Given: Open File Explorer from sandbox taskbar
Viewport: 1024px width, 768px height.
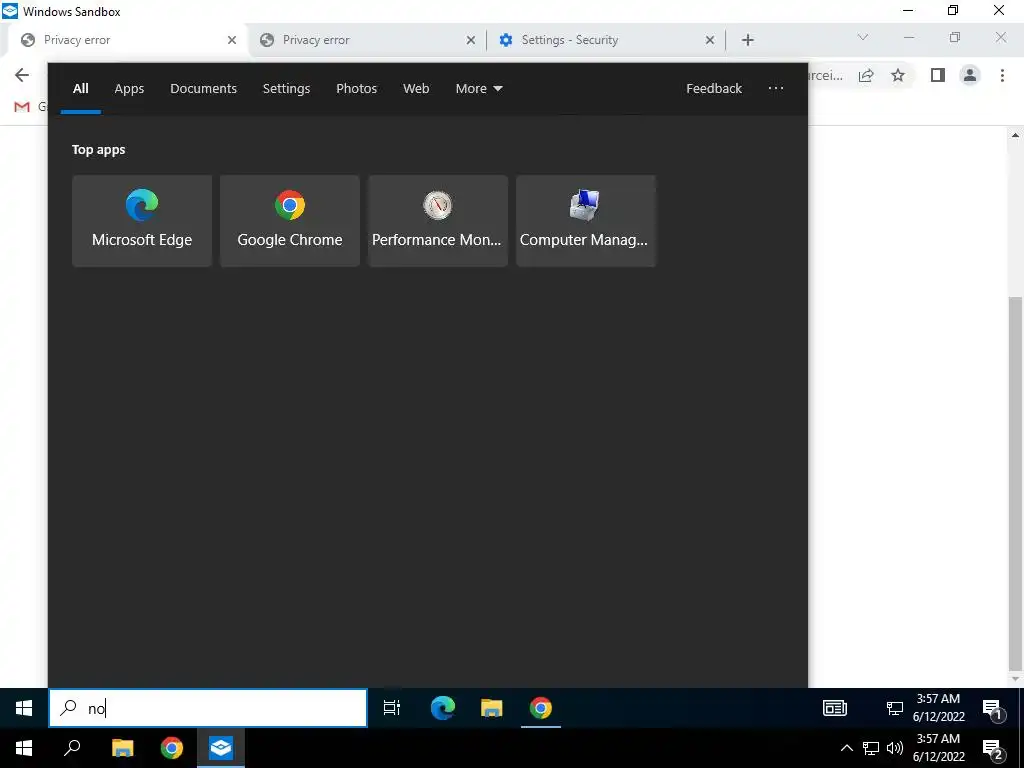Looking at the screenshot, I should tap(491, 708).
